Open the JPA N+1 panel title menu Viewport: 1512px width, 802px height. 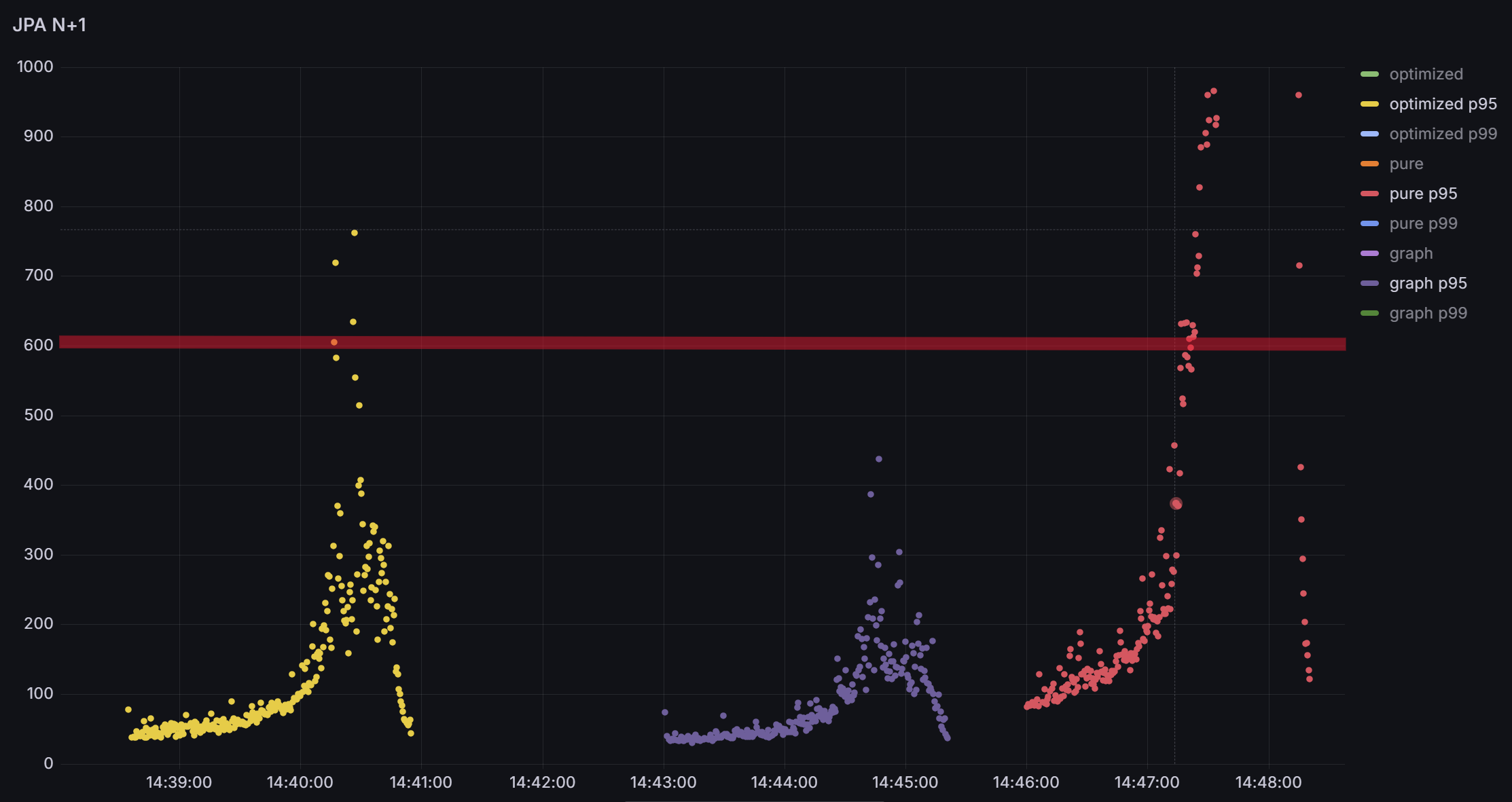pyautogui.click(x=50, y=25)
